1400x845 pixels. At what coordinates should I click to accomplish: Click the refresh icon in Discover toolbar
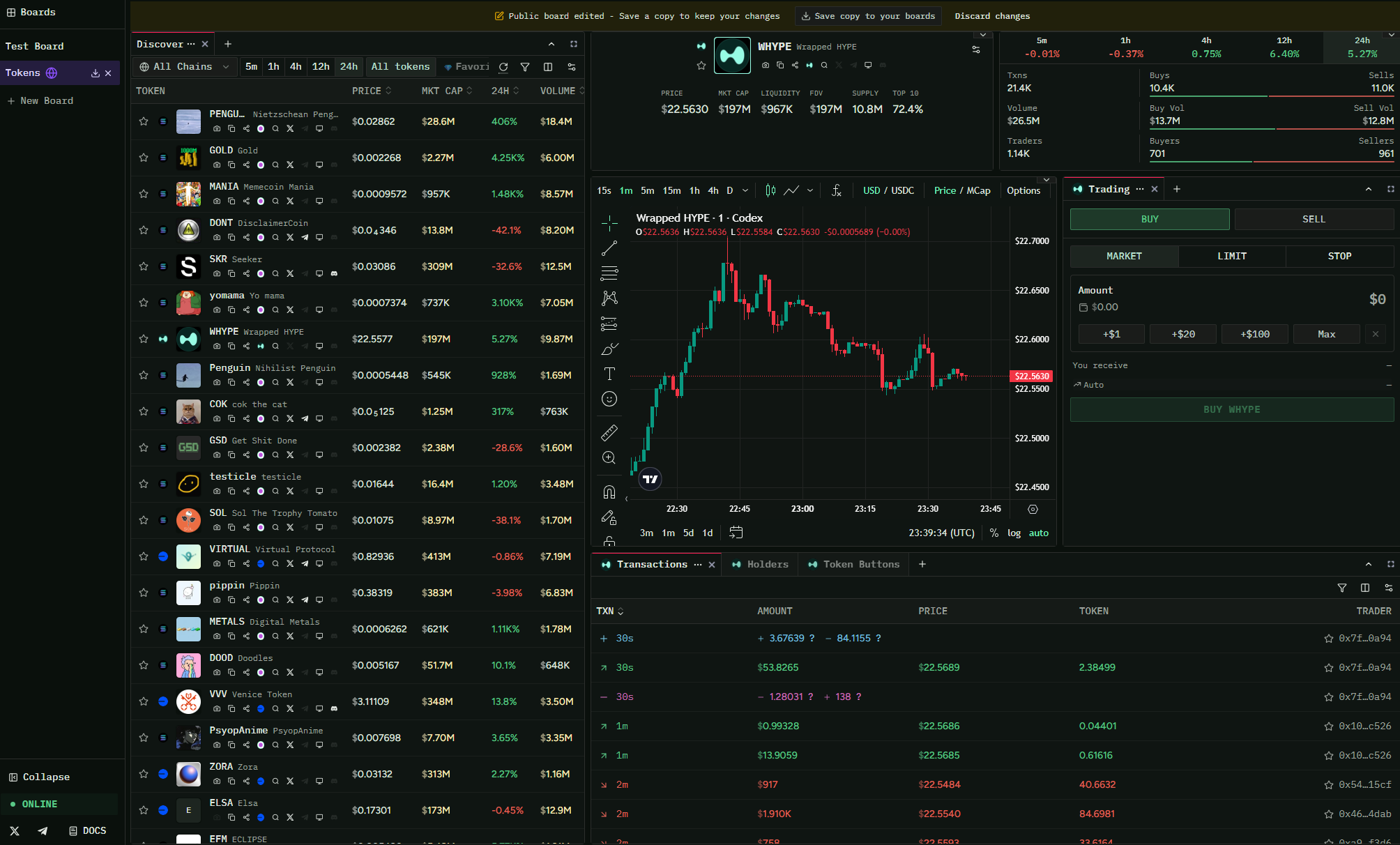pyautogui.click(x=503, y=67)
